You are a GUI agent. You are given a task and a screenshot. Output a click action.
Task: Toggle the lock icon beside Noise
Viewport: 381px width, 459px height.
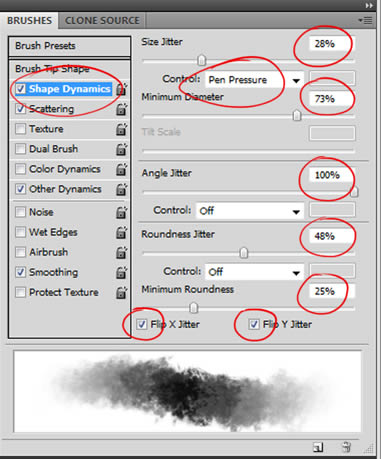pos(121,212)
